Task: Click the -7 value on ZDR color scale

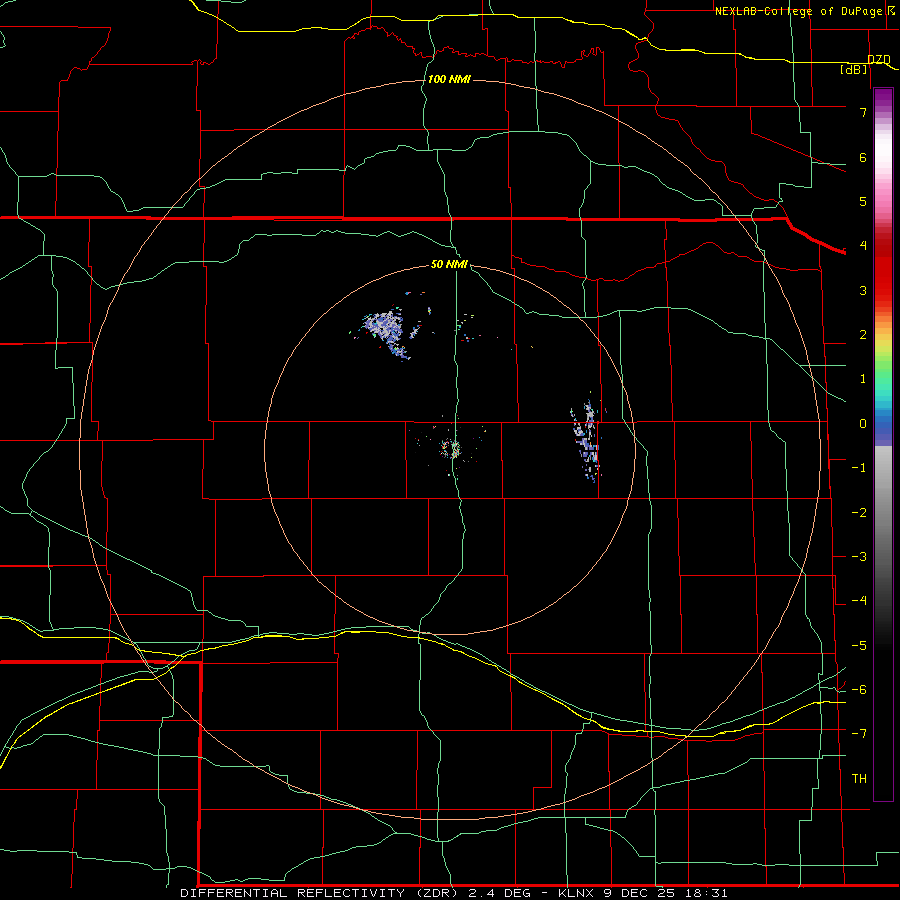Action: [859, 734]
